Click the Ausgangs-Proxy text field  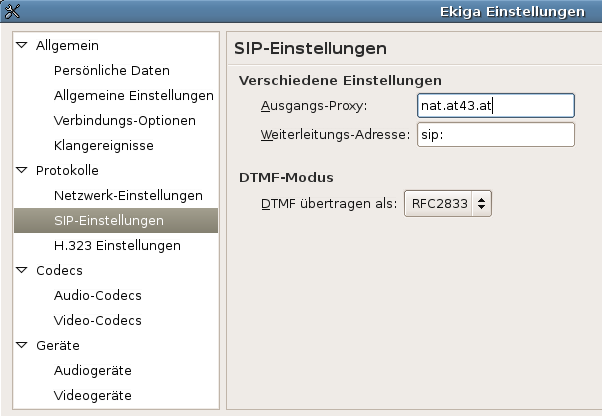click(496, 106)
